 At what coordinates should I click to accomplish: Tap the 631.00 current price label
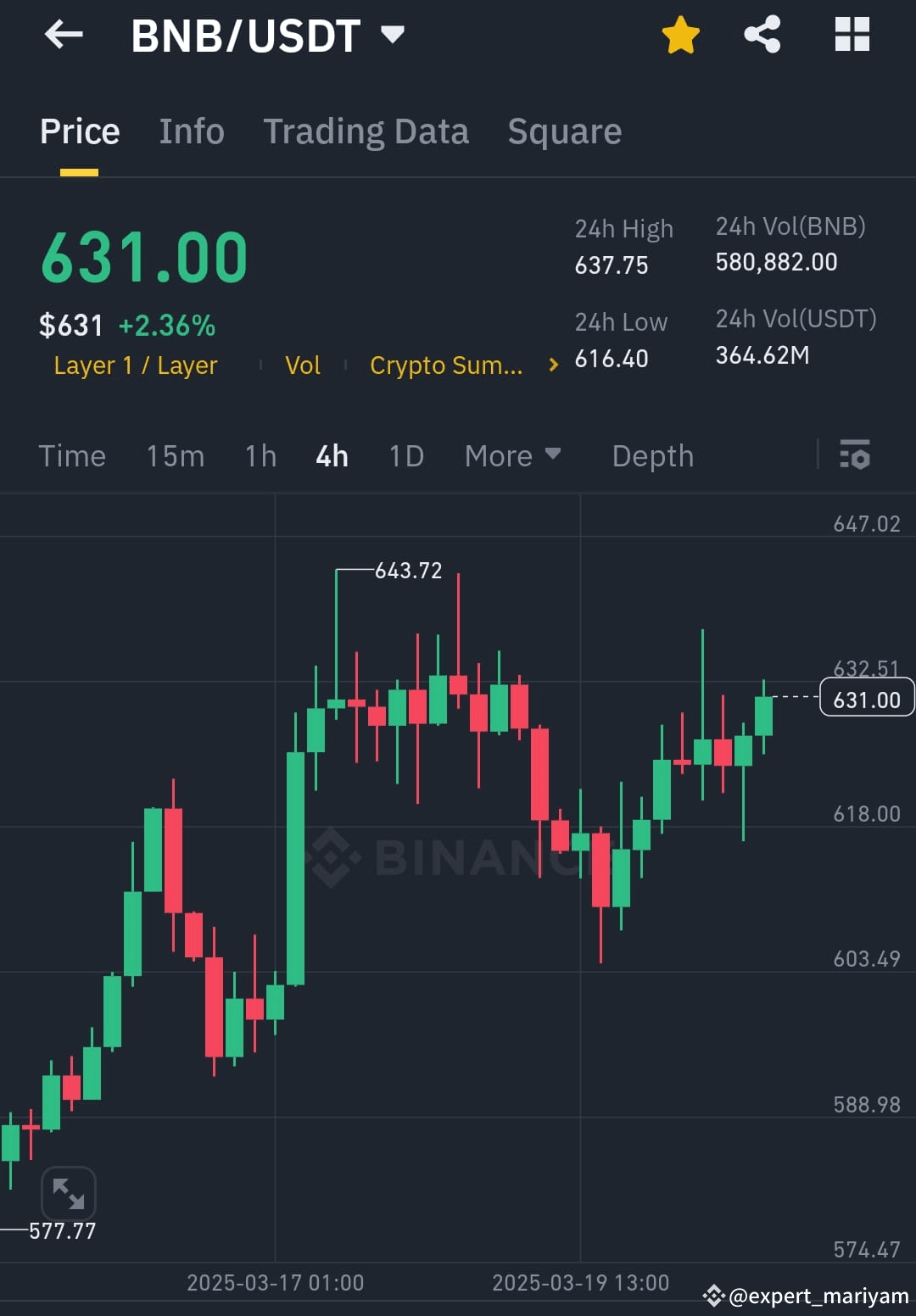pyautogui.click(x=865, y=698)
